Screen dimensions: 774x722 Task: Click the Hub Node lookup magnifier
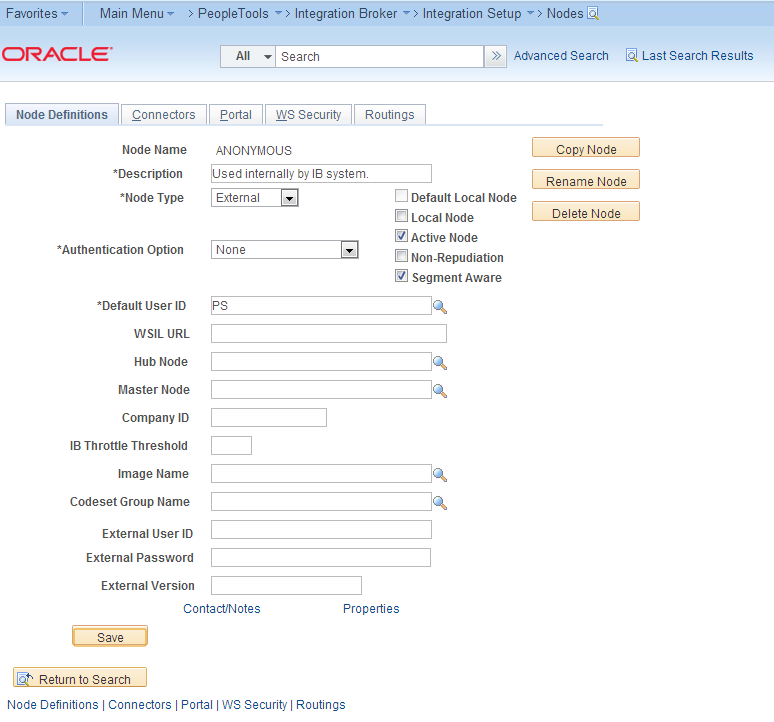440,363
